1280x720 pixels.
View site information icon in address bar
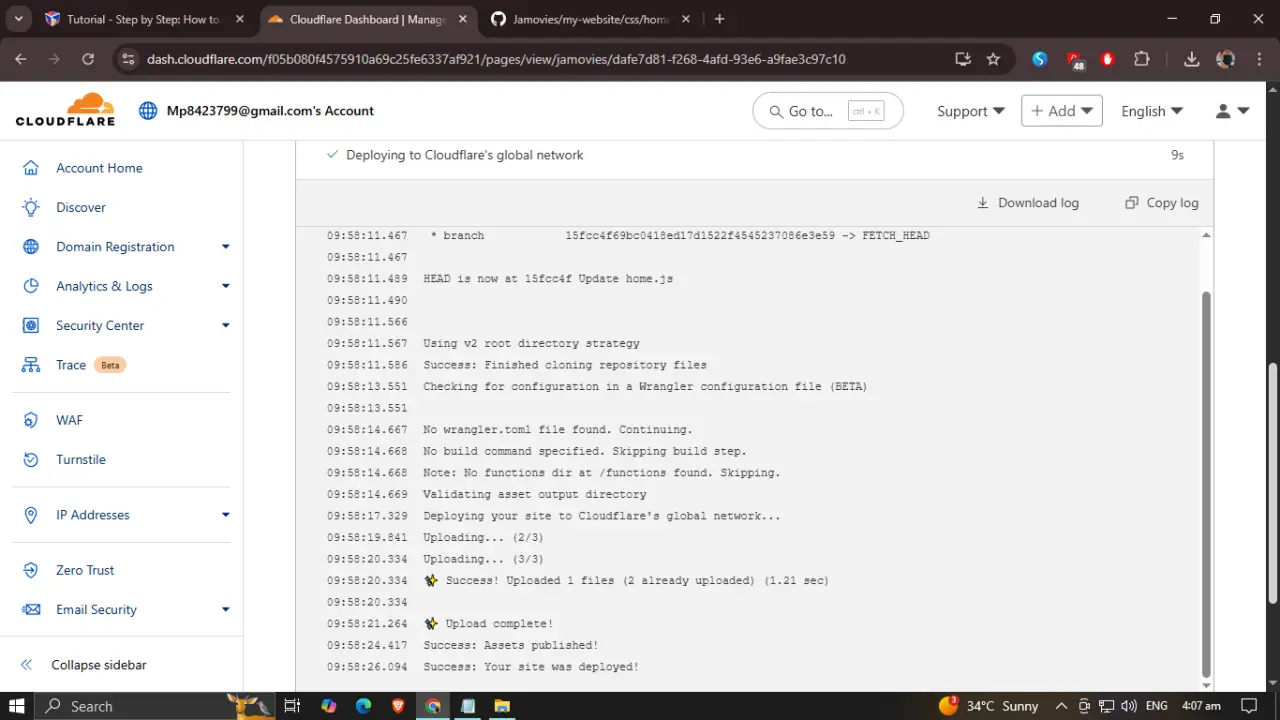[127, 59]
